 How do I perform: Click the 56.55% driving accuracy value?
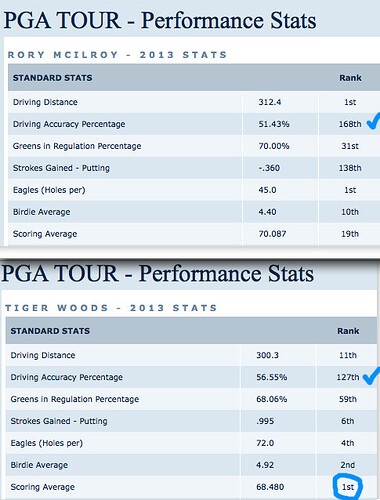pos(271,377)
